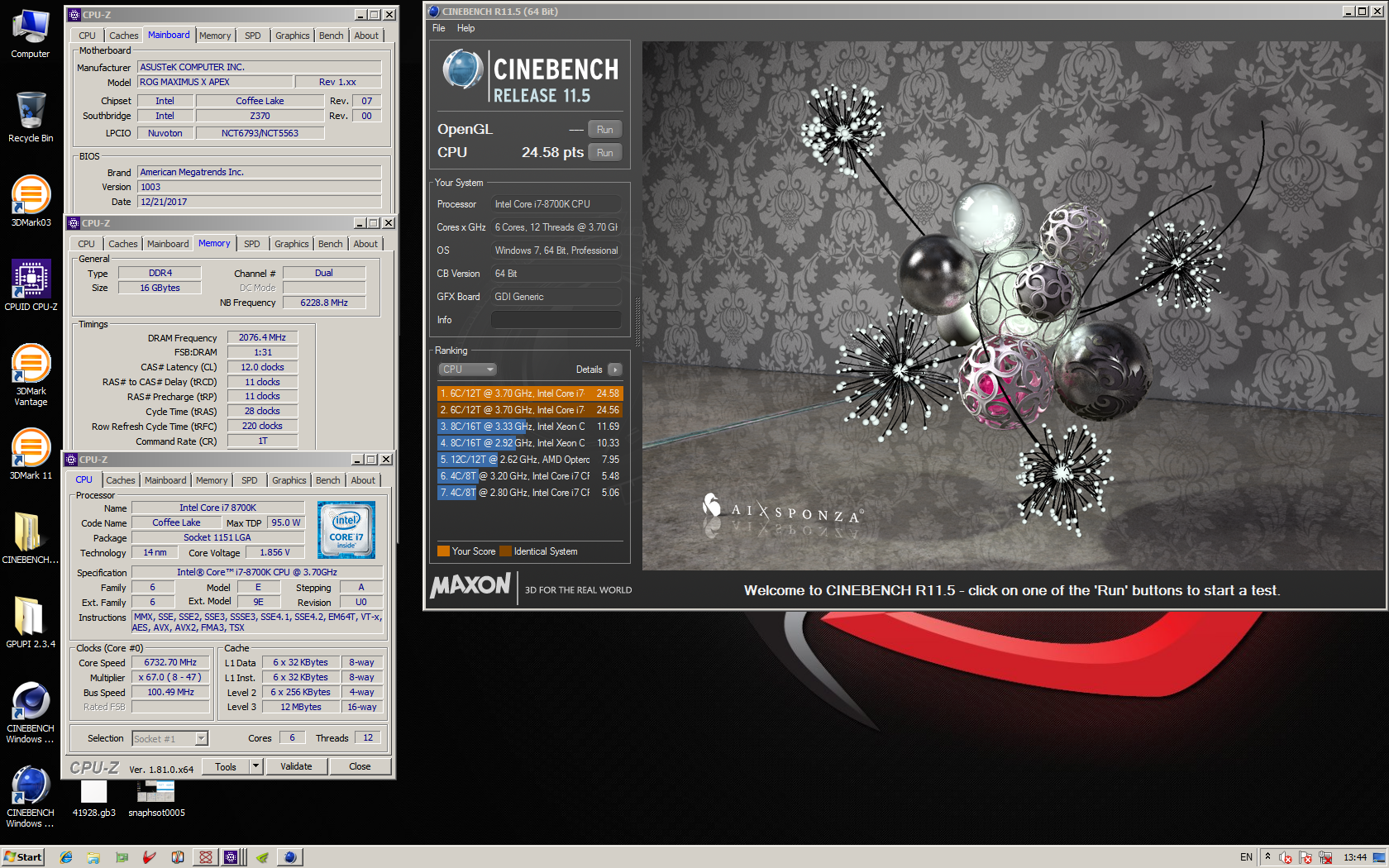Click the Close button in CPU-Z
Screen dimensions: 1389x868
click(x=360, y=766)
